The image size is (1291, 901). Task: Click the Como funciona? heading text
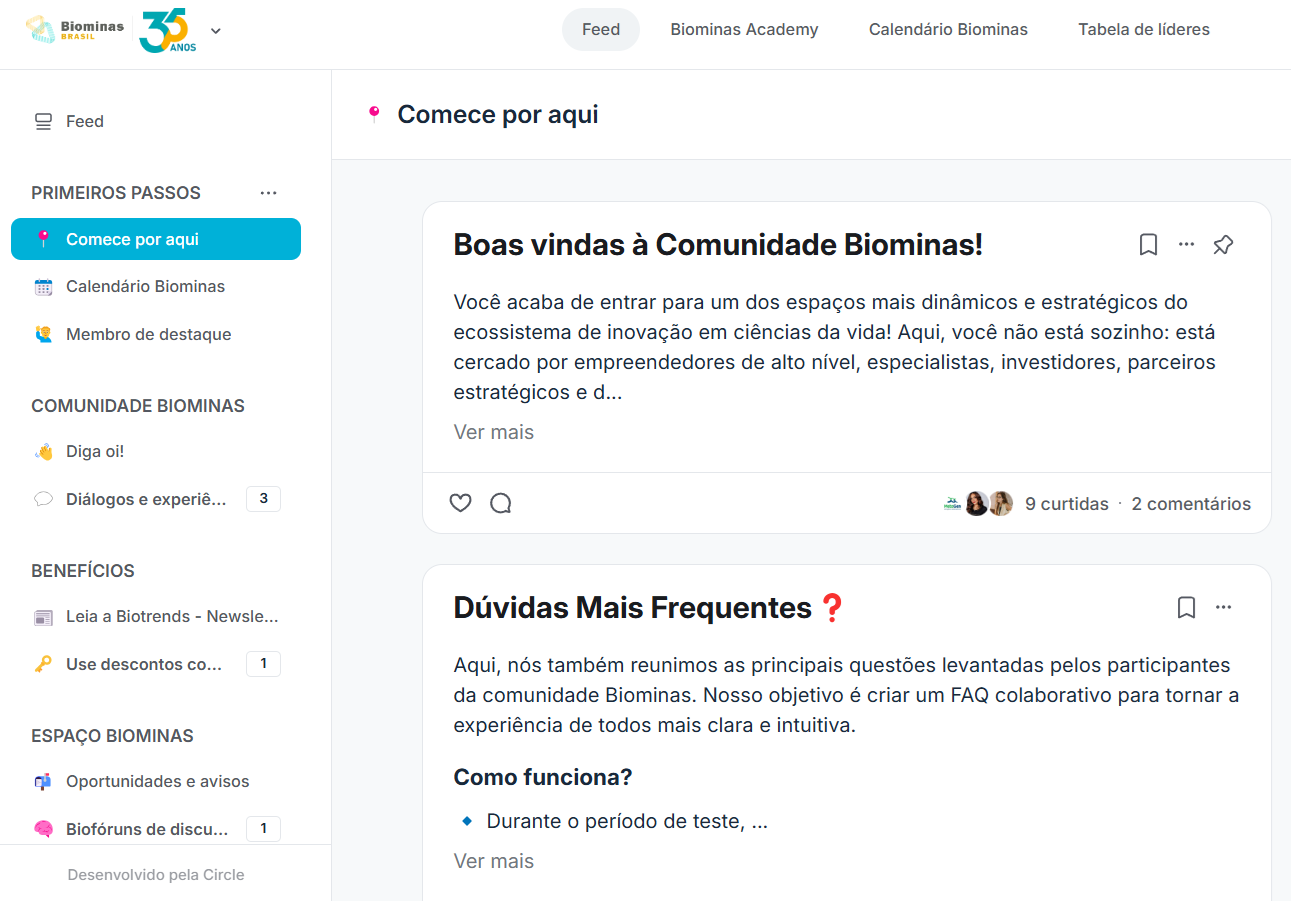pos(543,777)
